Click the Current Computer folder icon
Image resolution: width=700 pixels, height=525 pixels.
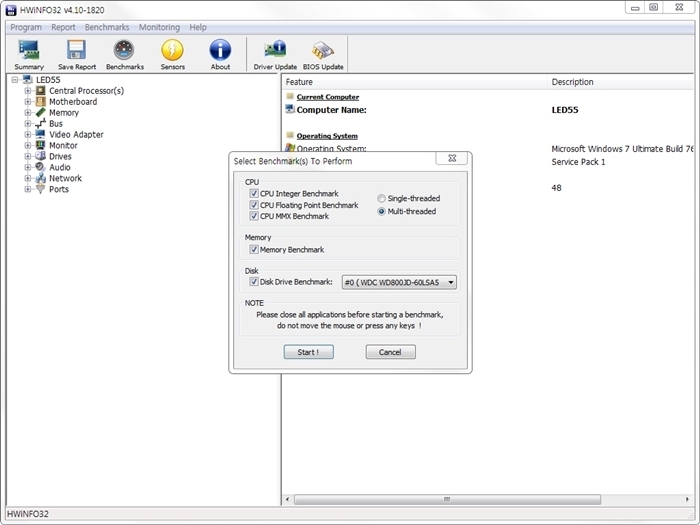coord(290,96)
